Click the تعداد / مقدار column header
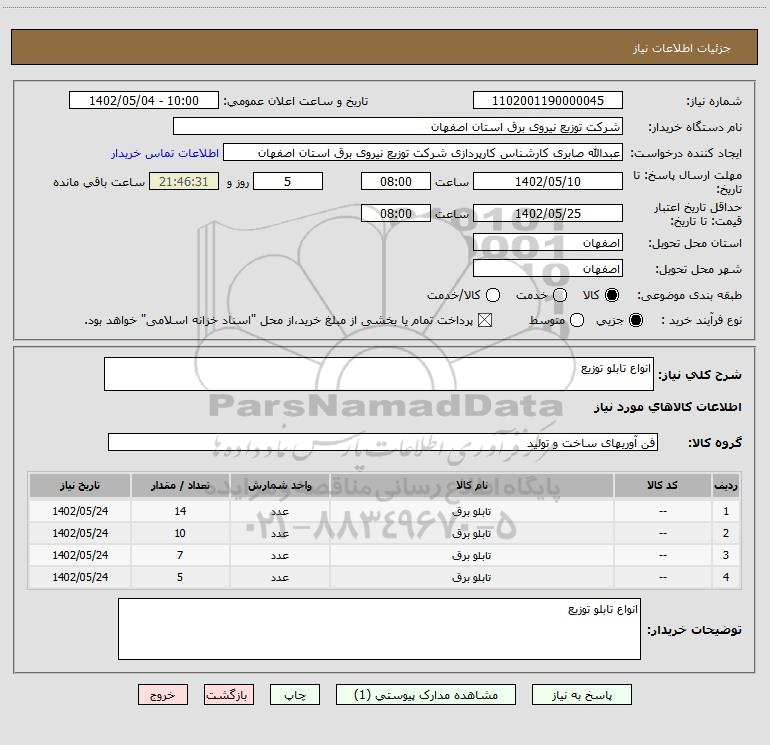This screenshot has width=770, height=745. point(180,485)
